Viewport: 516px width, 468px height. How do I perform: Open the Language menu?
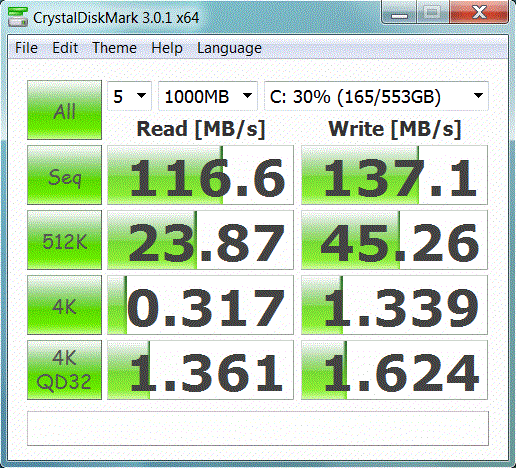click(229, 48)
